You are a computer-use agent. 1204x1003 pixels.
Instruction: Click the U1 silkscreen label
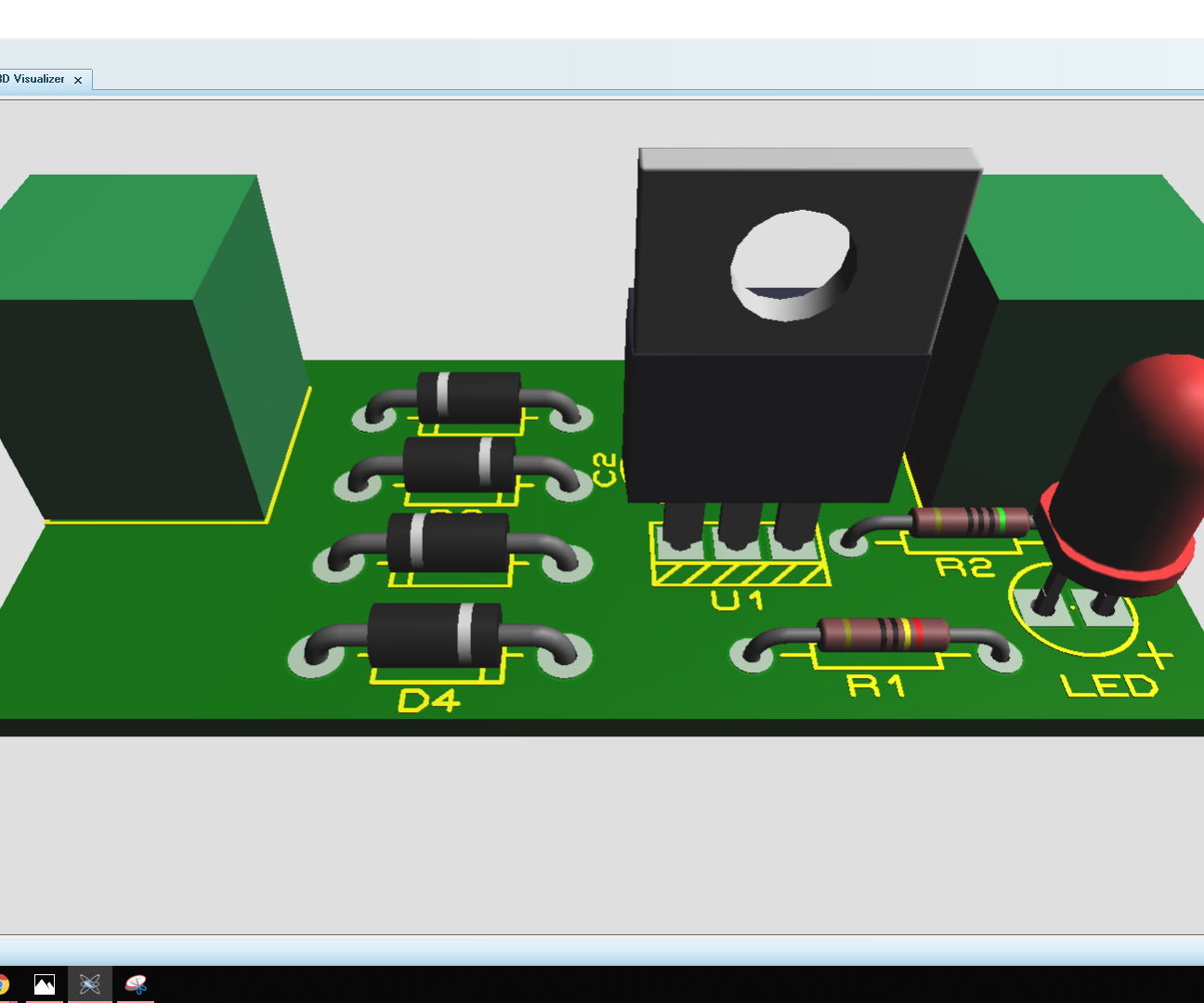point(737,599)
